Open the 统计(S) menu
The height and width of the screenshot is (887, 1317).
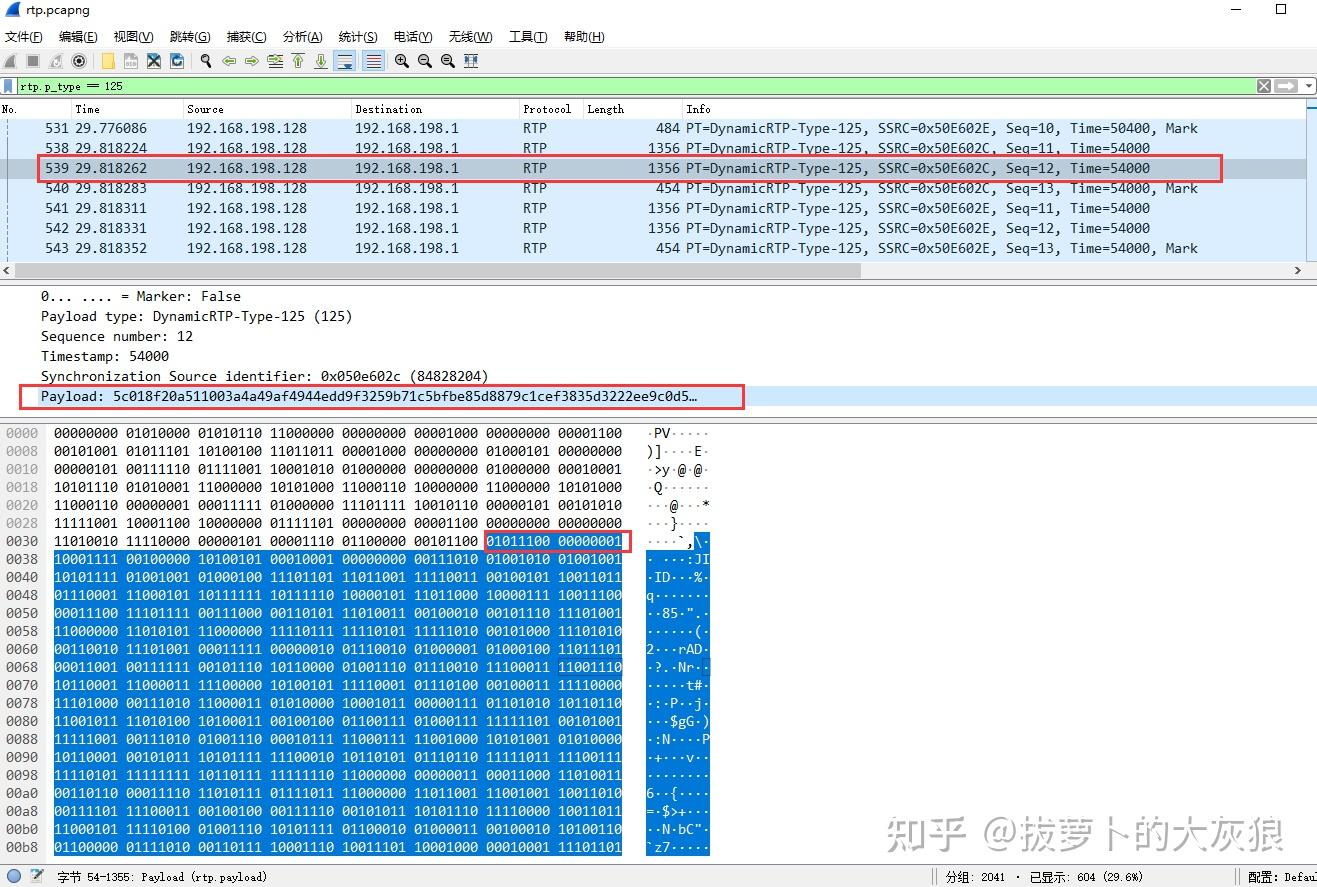(358, 36)
